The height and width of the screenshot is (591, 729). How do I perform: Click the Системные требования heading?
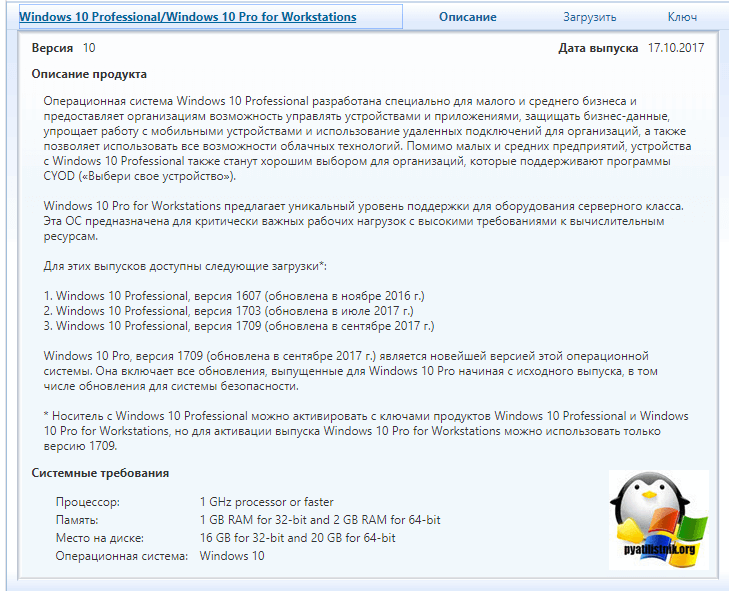coord(100,473)
